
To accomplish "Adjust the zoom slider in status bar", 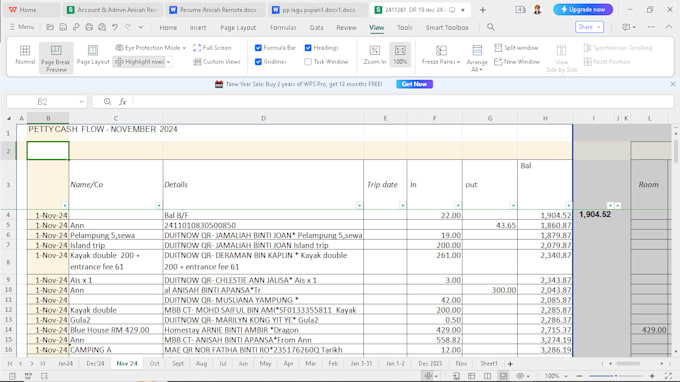I will 615,376.
